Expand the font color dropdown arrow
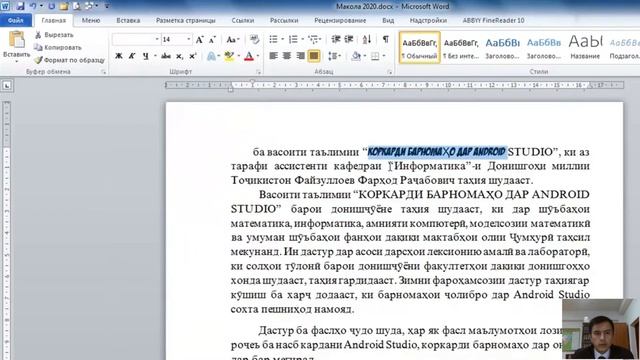Viewport: 640px width, 360px height. click(x=258, y=56)
